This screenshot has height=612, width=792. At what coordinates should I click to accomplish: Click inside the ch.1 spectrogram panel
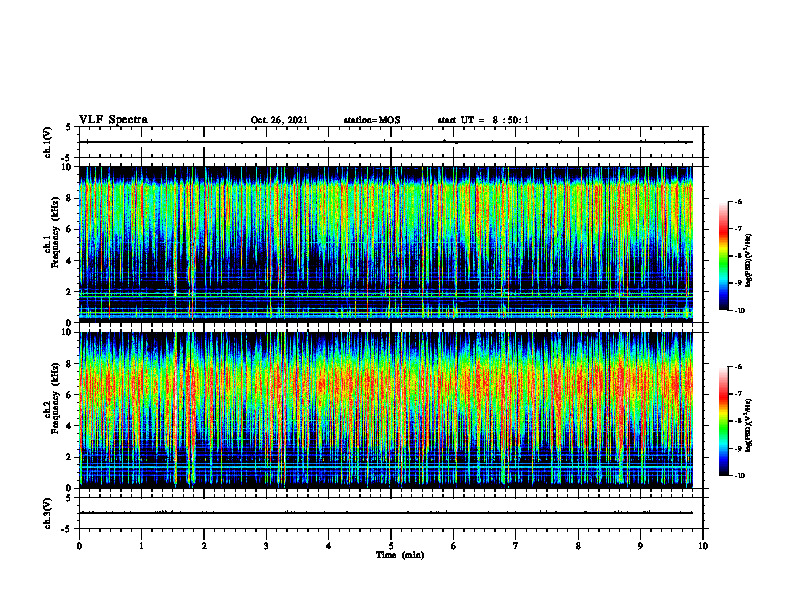(x=386, y=244)
